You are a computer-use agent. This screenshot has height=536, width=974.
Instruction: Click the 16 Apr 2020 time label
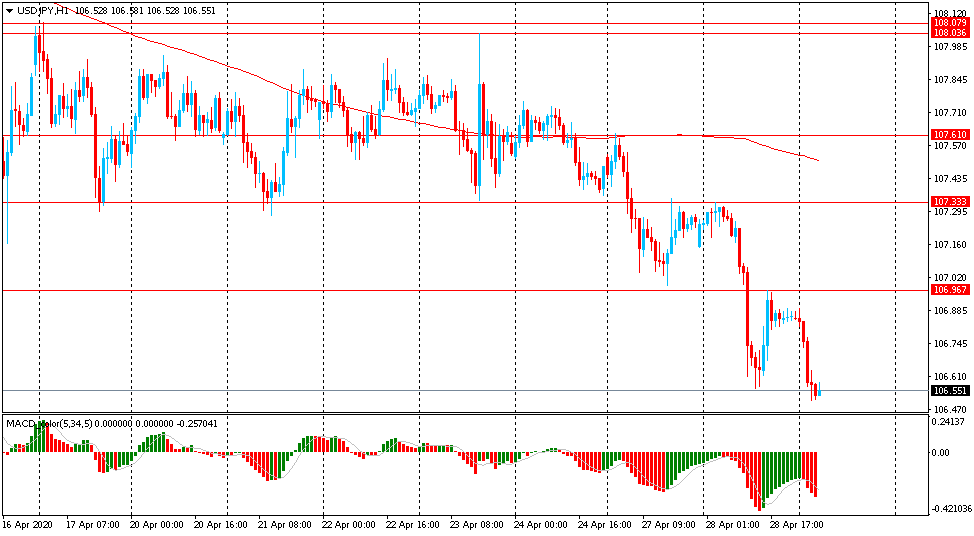27,525
